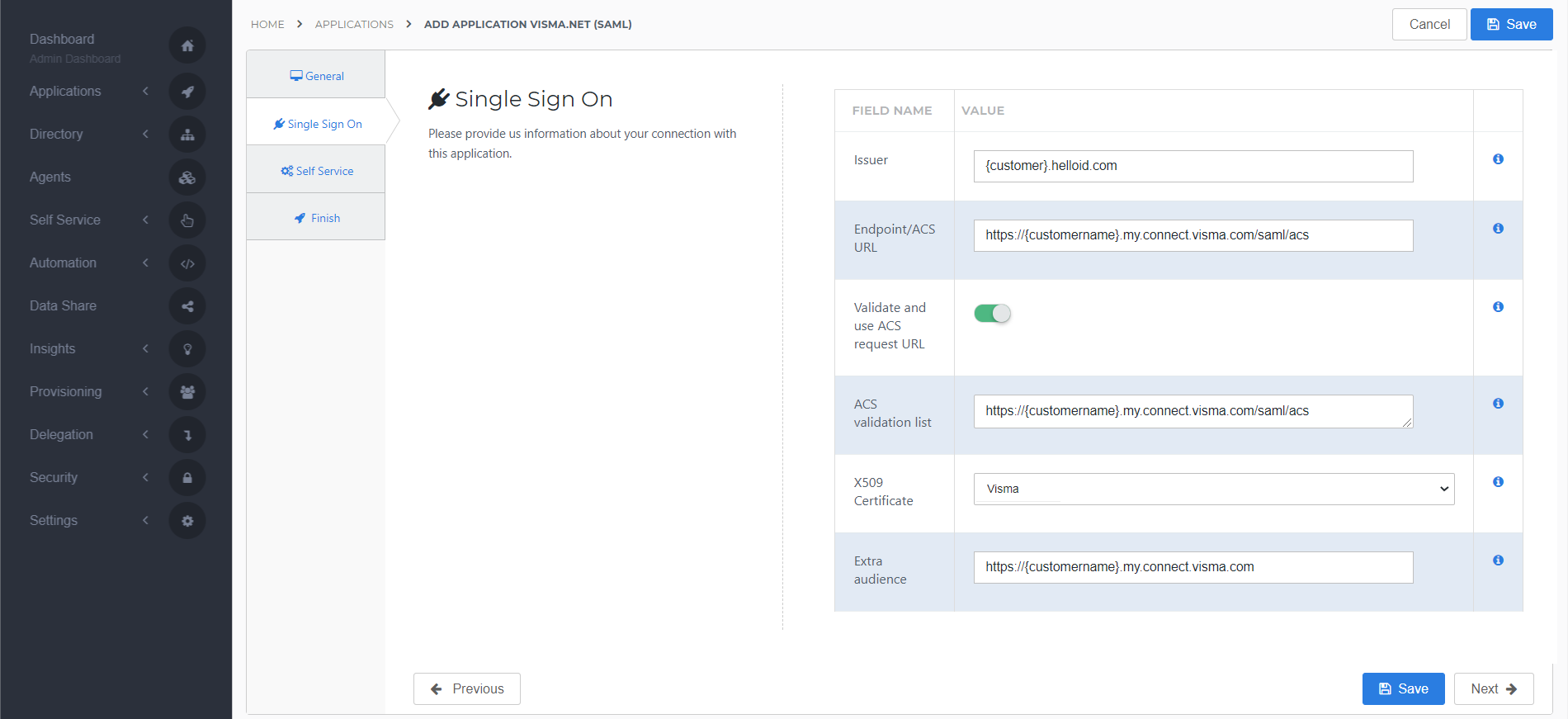This screenshot has height=719, width=1568.
Task: Click the Directory hierarchy icon
Action: point(187,135)
